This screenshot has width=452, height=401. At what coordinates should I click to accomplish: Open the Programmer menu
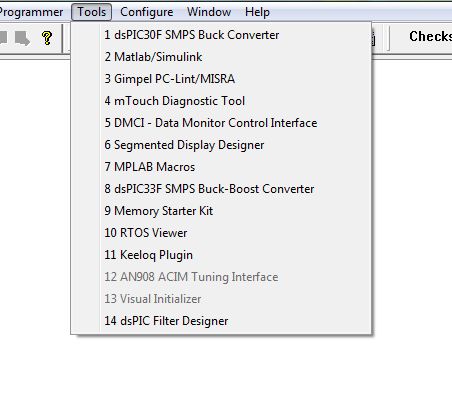point(31,12)
